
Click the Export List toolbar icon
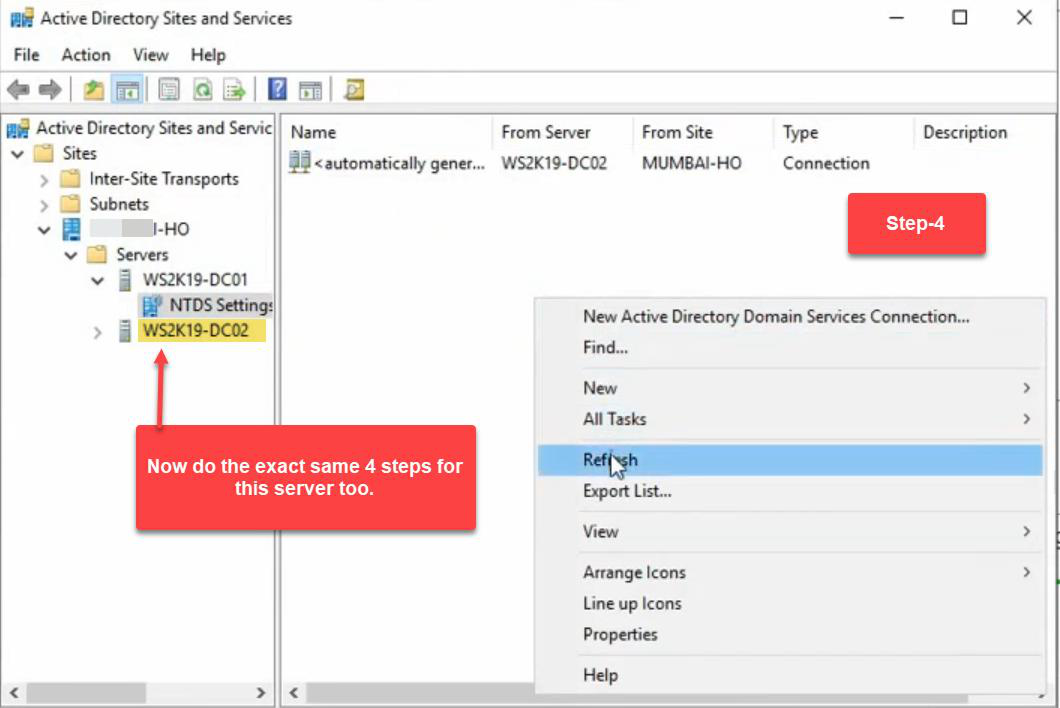[x=234, y=89]
